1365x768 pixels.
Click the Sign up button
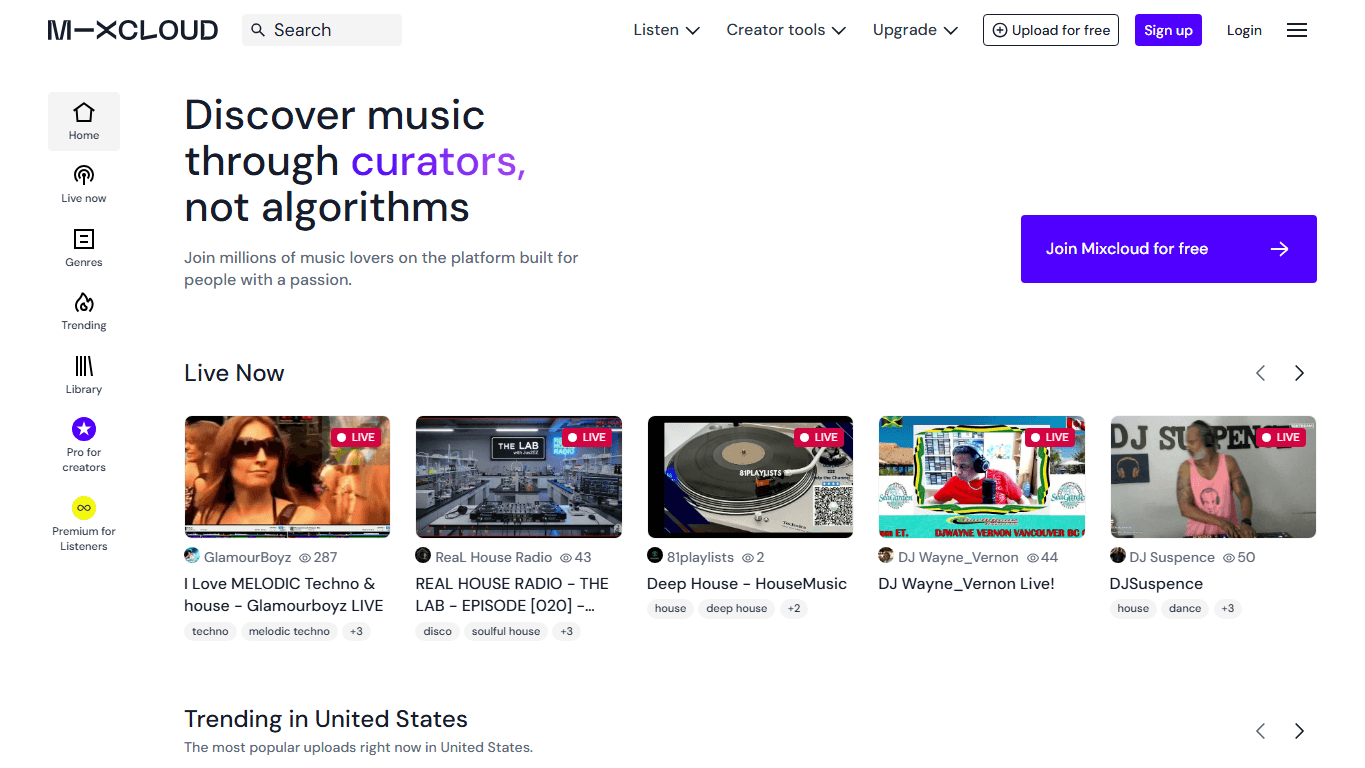point(1168,30)
